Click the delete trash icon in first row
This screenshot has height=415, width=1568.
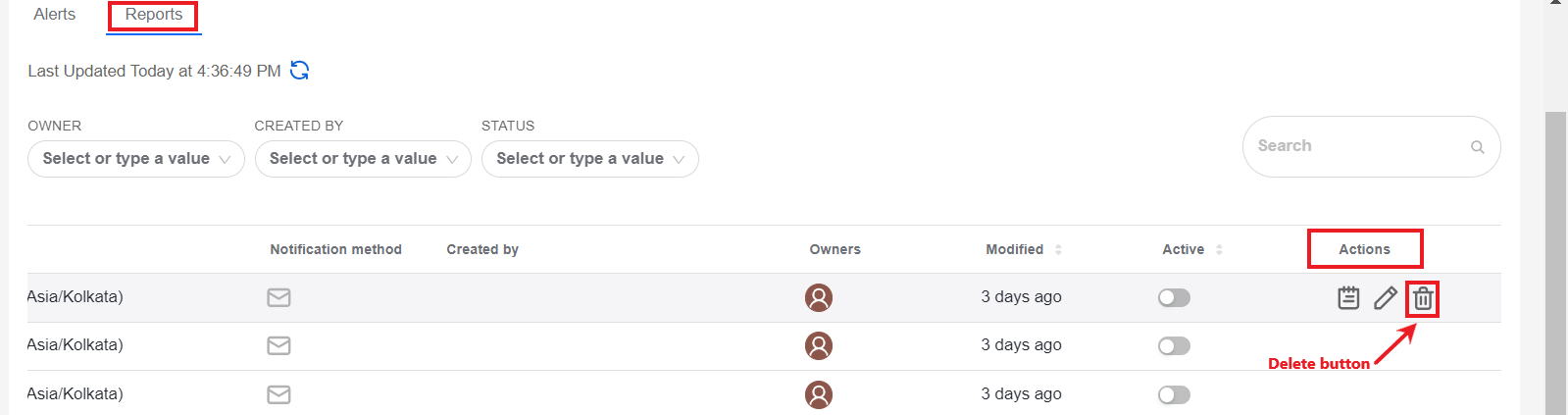pos(1423,298)
